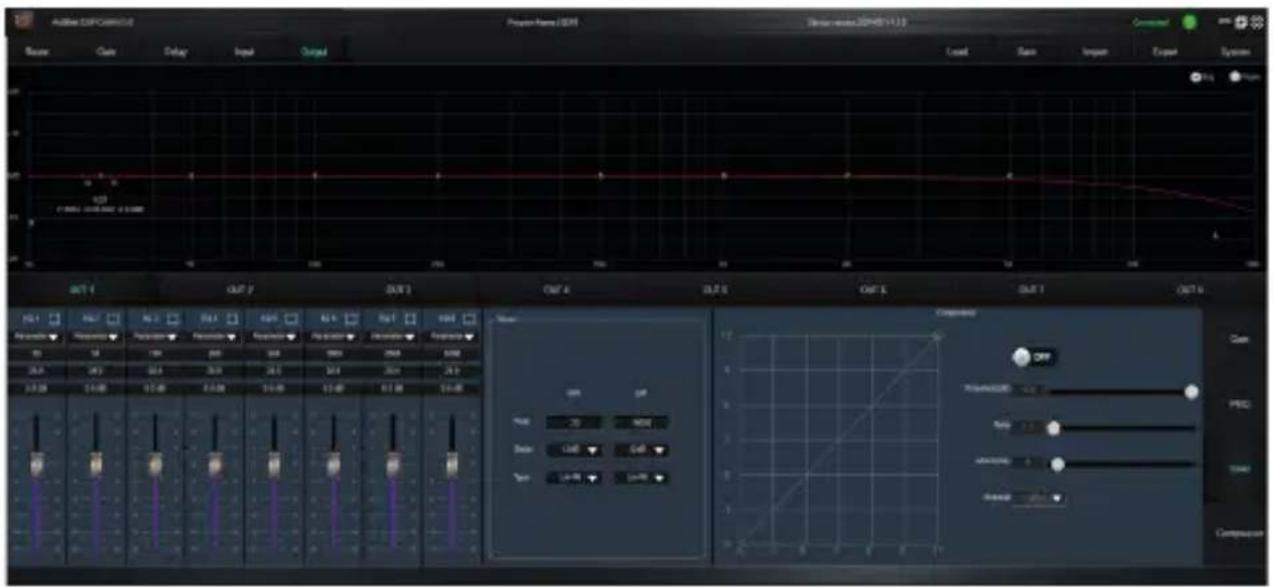The width and height of the screenshot is (1273, 587).
Task: Open the EQ 6 filter type dropdown
Action: (333, 336)
